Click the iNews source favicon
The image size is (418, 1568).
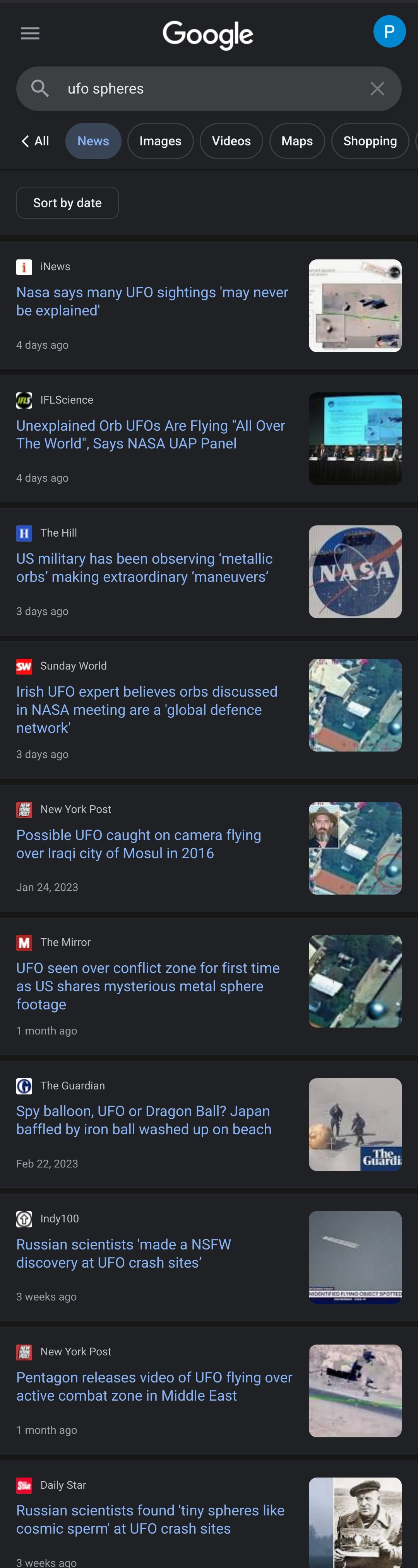24,267
